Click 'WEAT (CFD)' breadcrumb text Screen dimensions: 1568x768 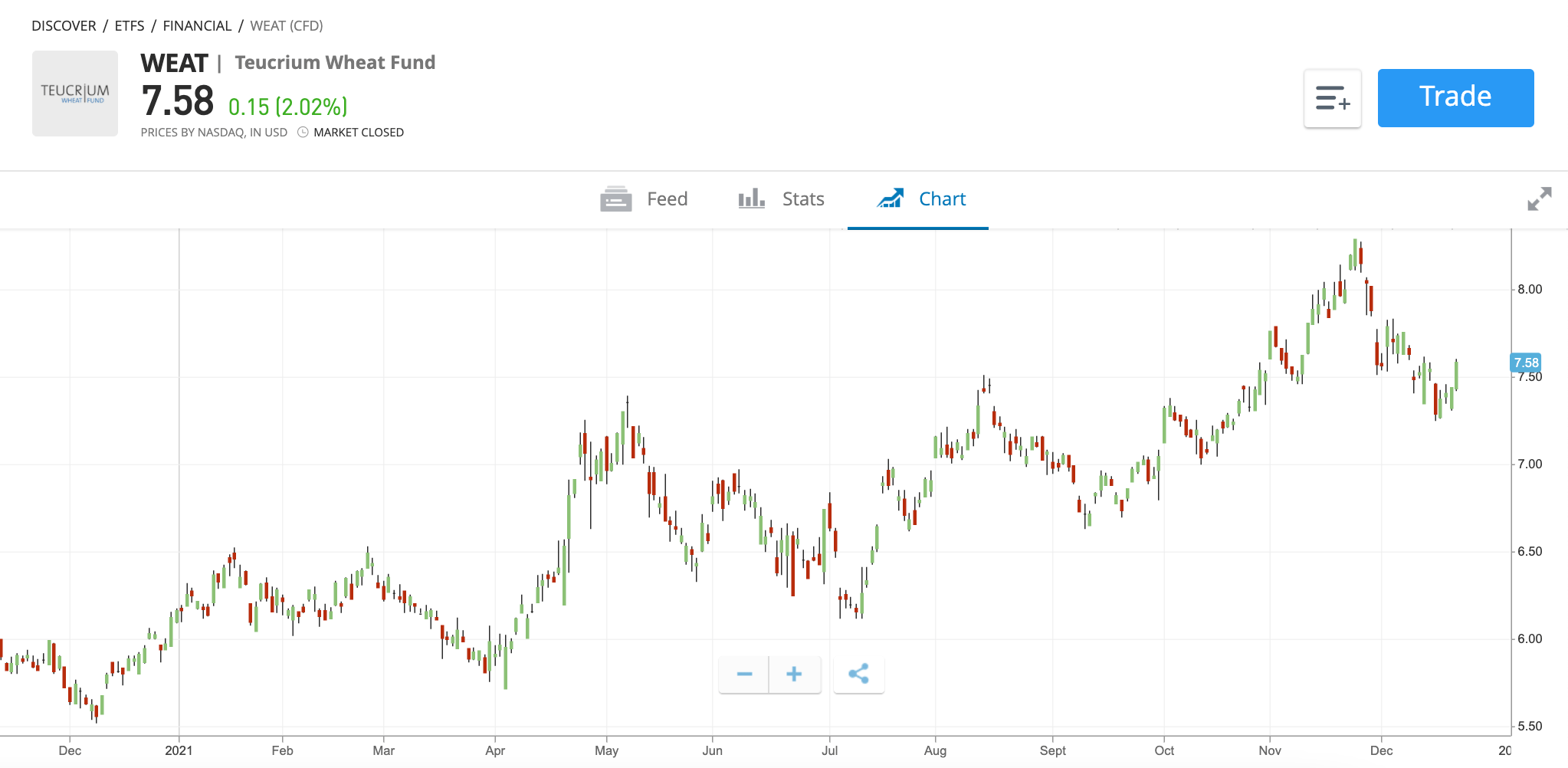coord(287,26)
